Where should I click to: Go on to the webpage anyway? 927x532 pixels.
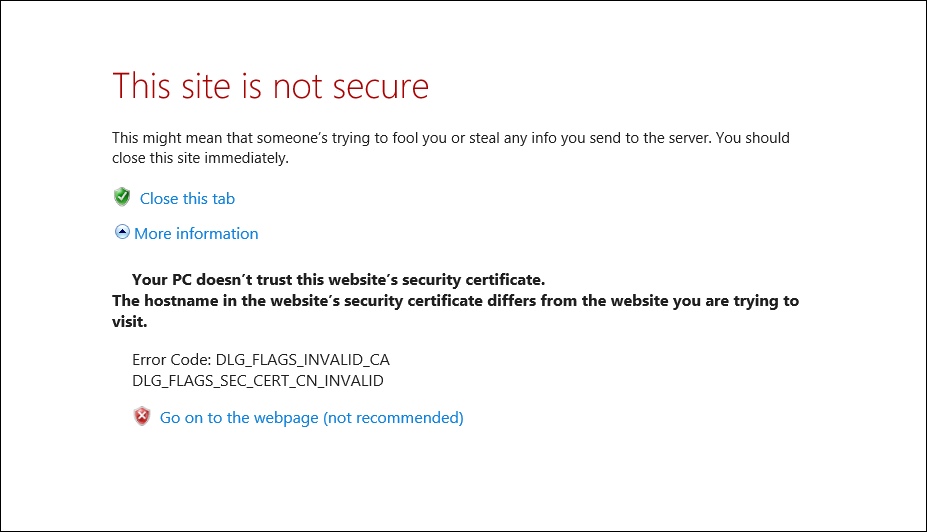[x=240, y=417]
